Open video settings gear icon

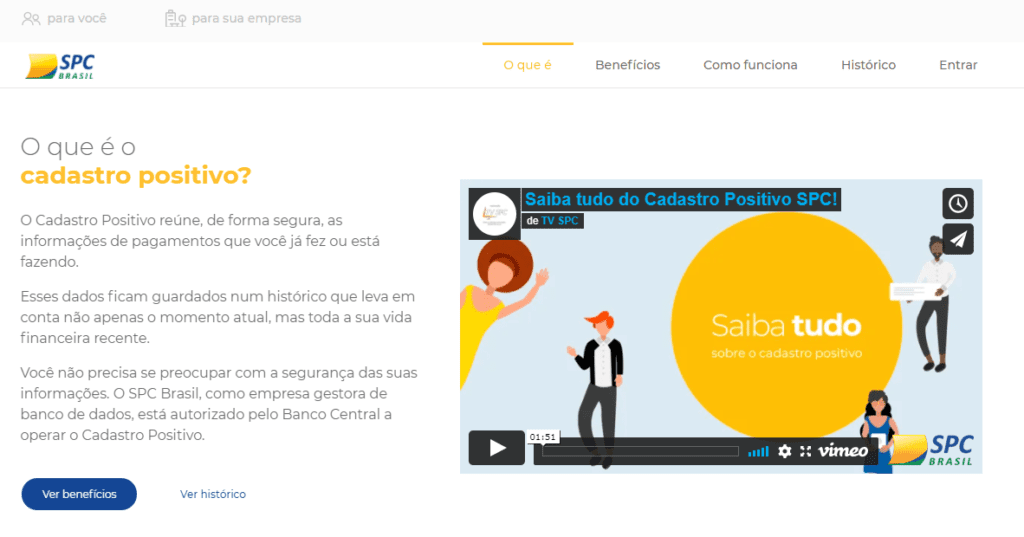pos(785,451)
